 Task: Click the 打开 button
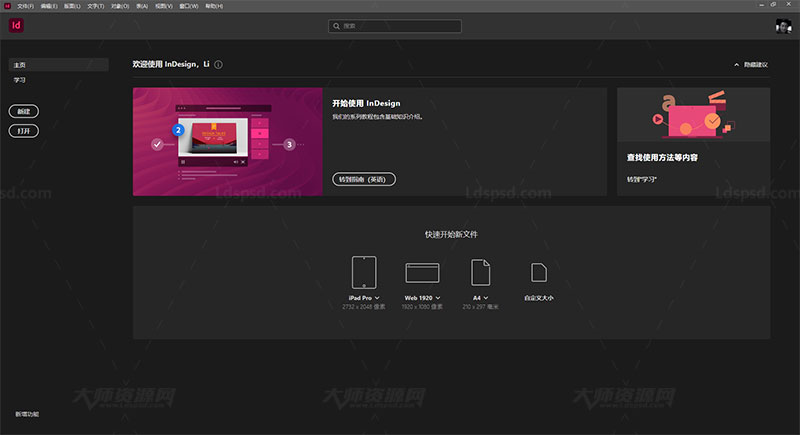tap(23, 131)
